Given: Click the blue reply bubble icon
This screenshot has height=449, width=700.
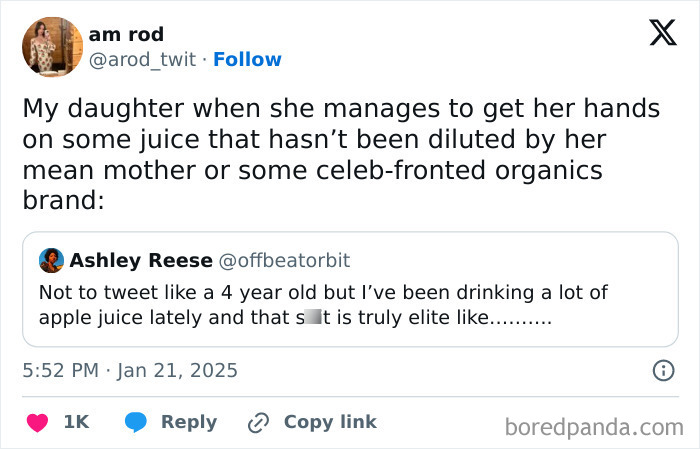Looking at the screenshot, I should (x=136, y=423).
